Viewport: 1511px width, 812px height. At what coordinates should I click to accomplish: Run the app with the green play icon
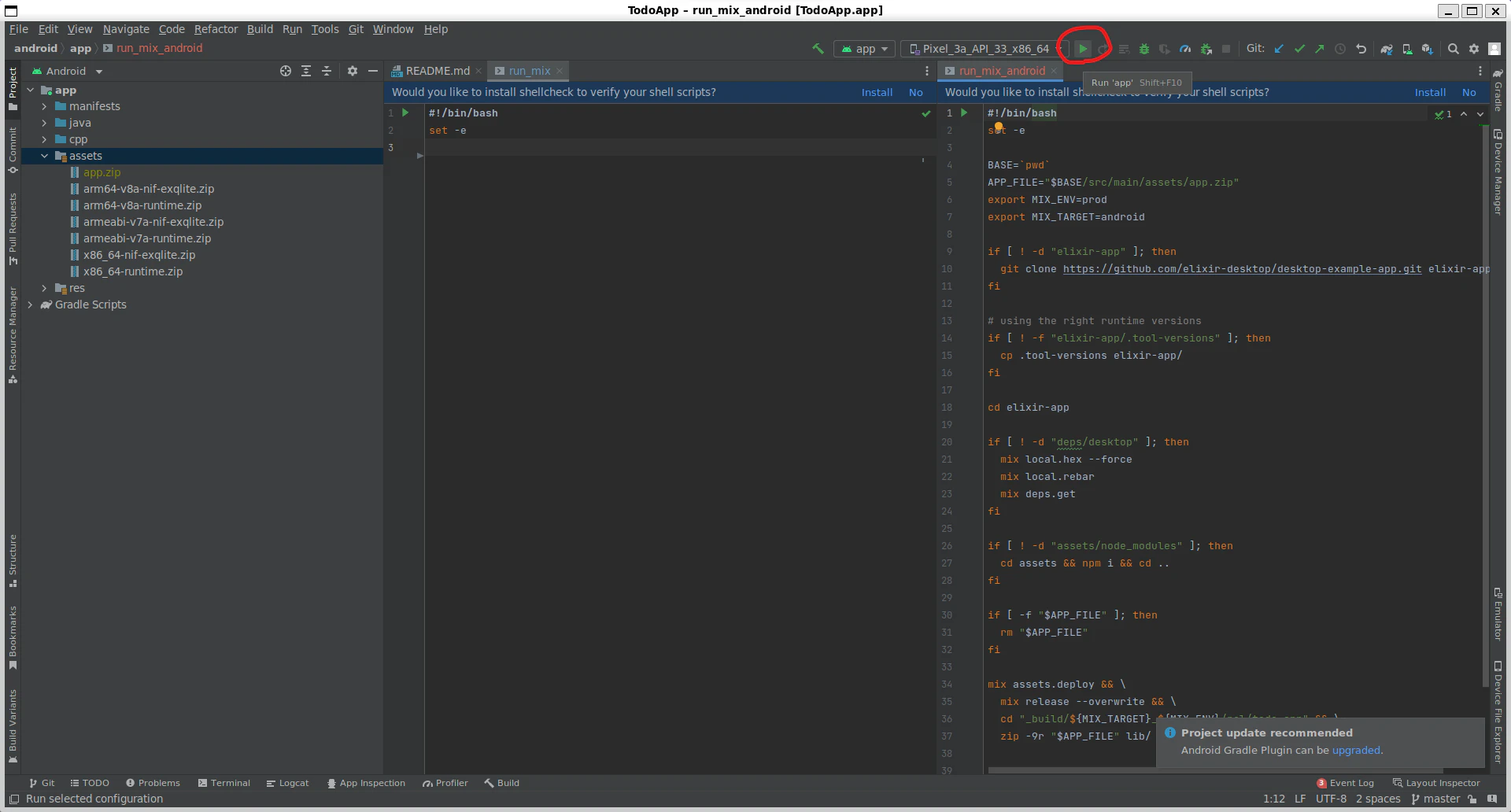[1083, 49]
